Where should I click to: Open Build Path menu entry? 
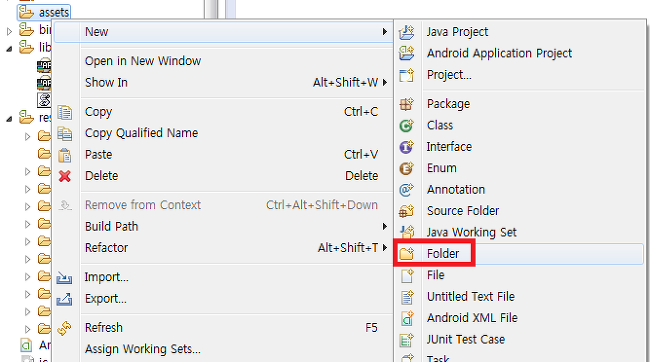pyautogui.click(x=112, y=226)
